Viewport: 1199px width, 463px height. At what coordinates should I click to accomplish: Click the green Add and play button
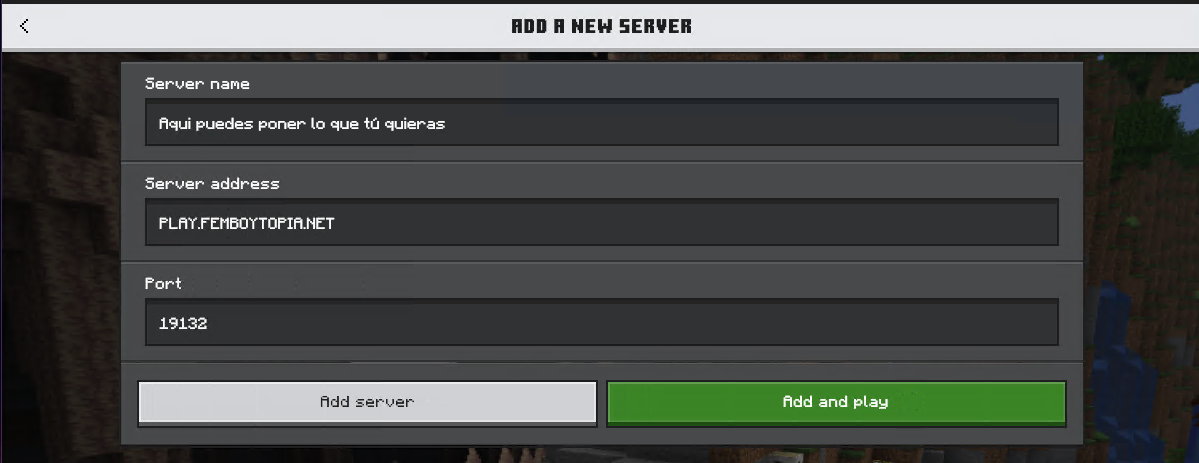836,403
